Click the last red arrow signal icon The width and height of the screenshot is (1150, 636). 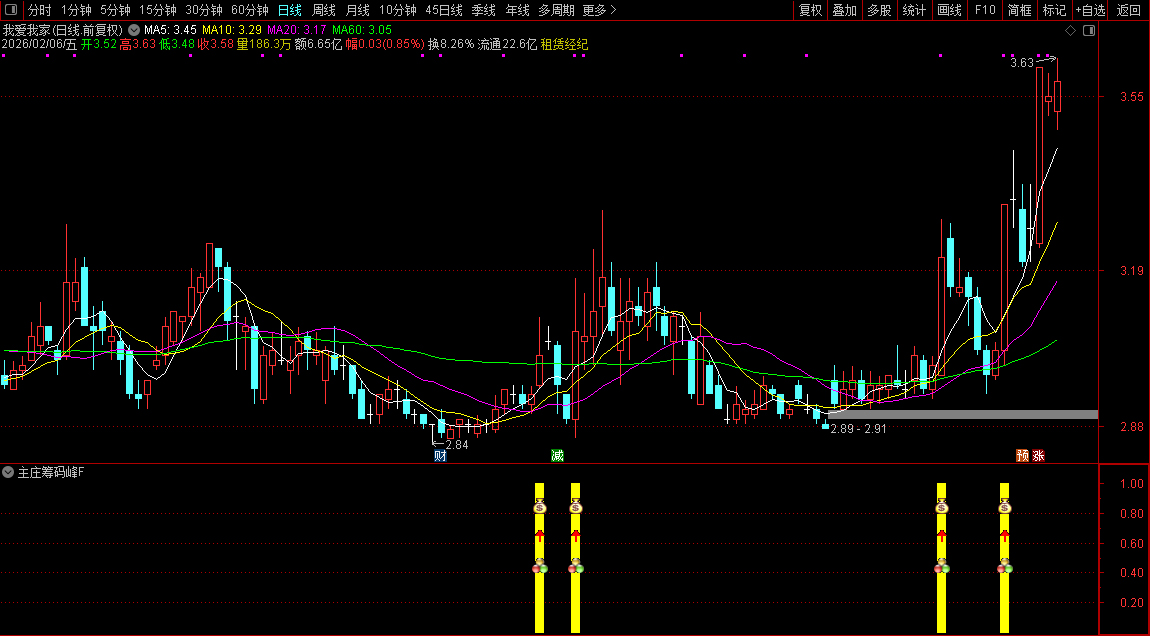point(1005,537)
